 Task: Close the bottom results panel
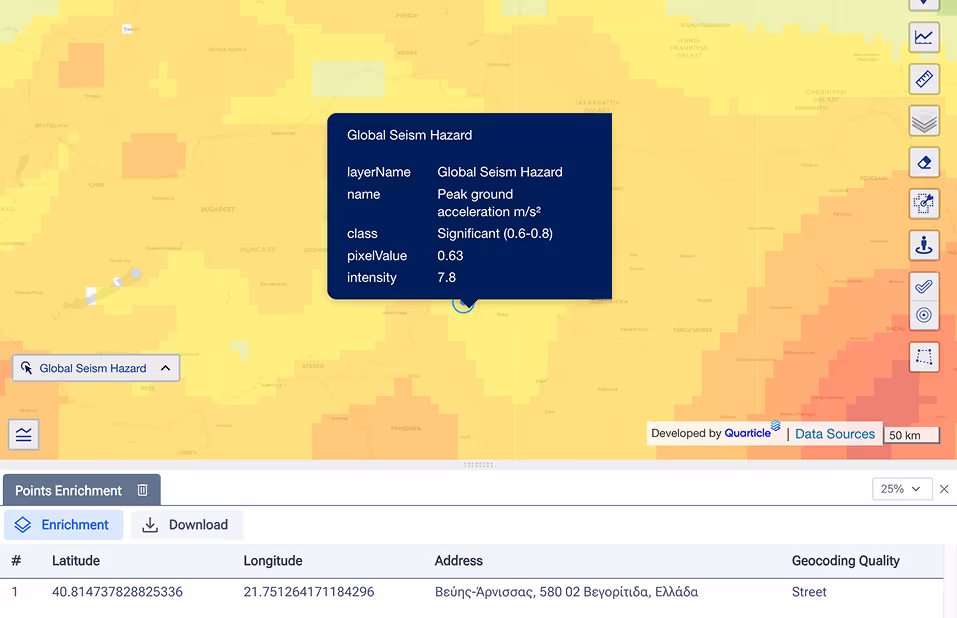(944, 489)
